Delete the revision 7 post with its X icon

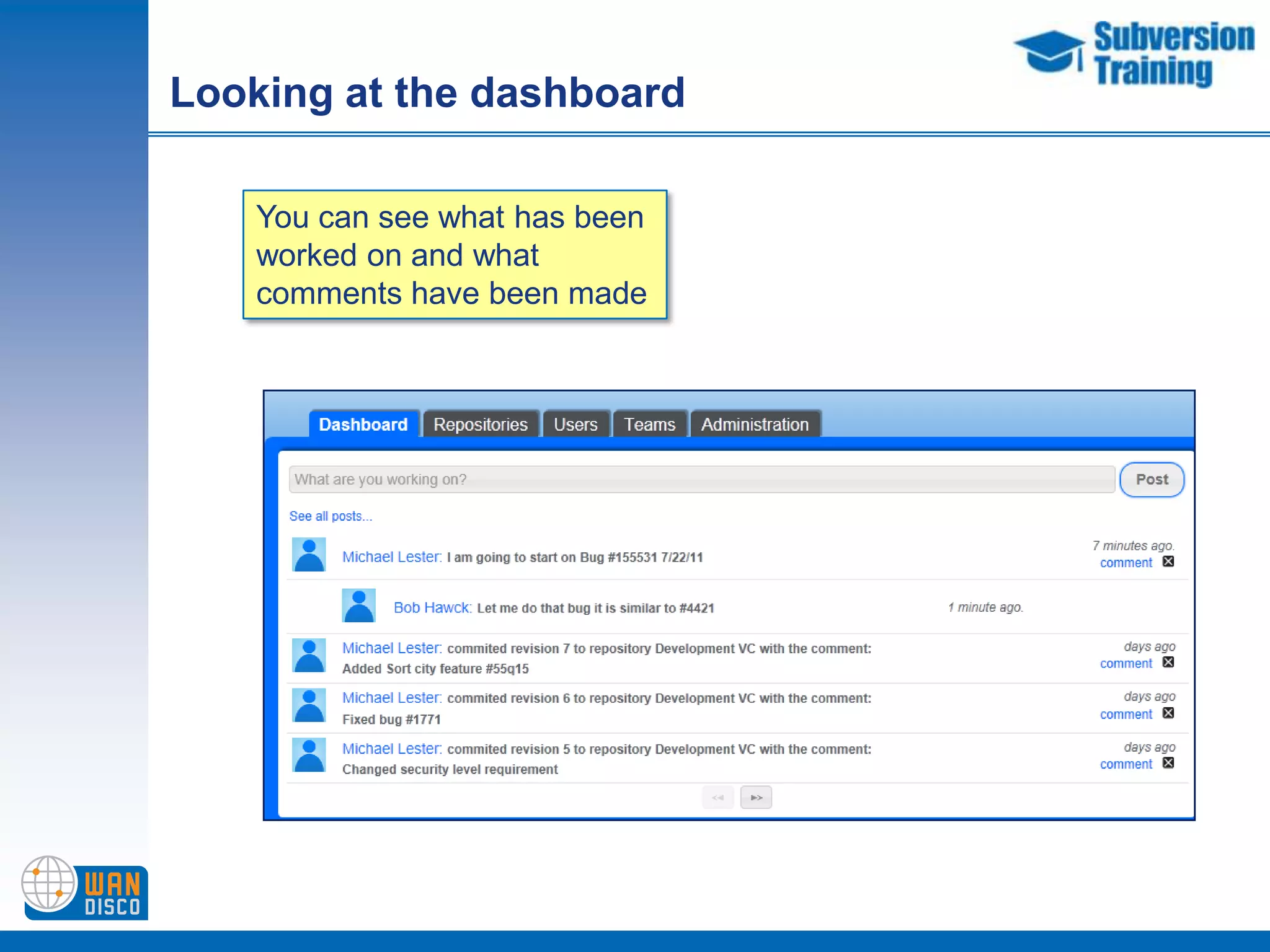click(x=1168, y=662)
